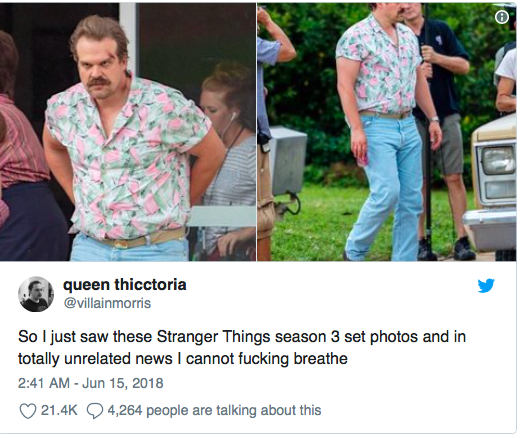Click the words 'cannot fucking breathe' in tweet
Image resolution: width=521 pixels, height=438 pixels.
point(267,359)
